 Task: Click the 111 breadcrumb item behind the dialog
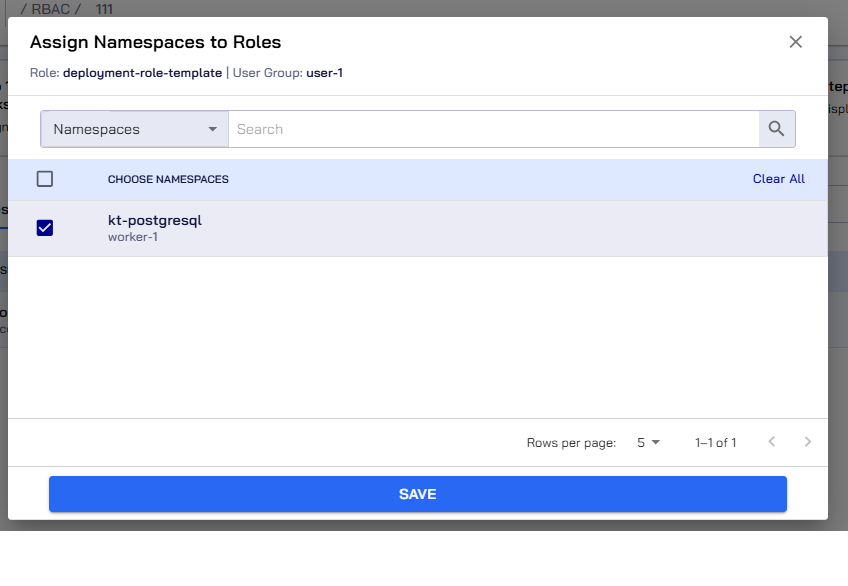(104, 9)
